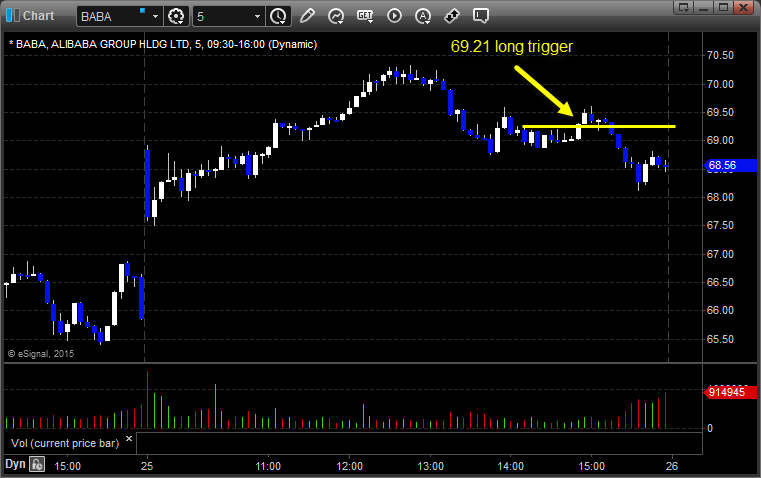This screenshot has height=478, width=761.
Task: Click the Vol (current price bar) label
Action: click(65, 443)
